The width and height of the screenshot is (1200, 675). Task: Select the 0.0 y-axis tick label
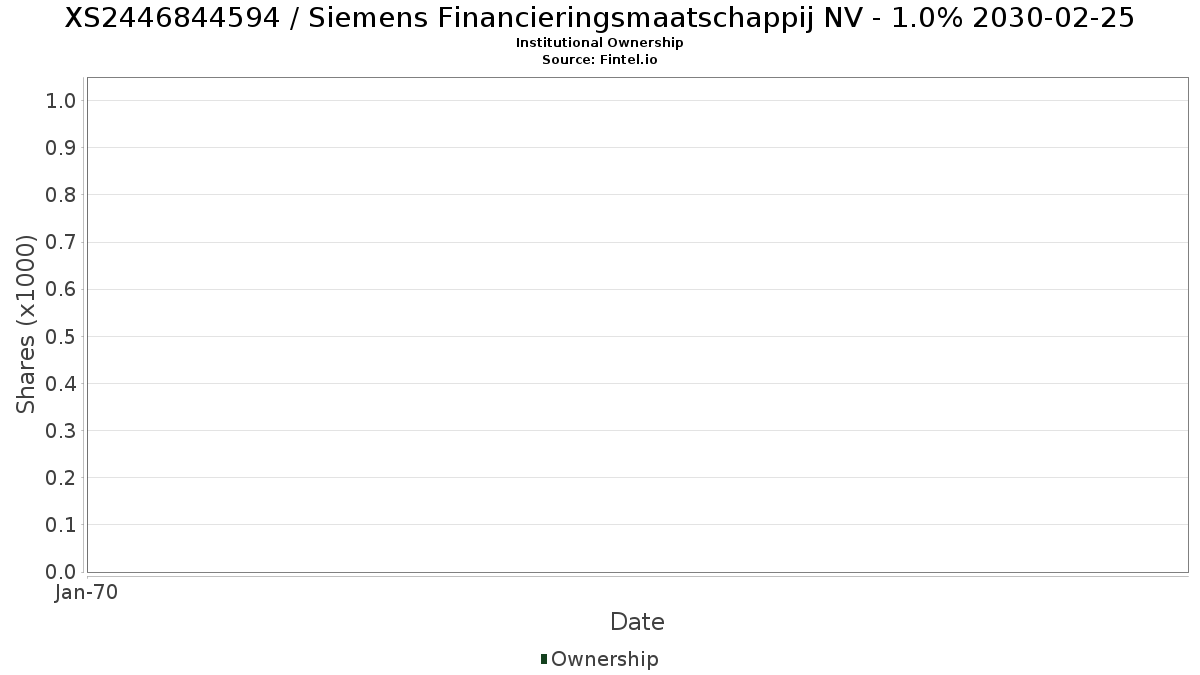(61, 572)
